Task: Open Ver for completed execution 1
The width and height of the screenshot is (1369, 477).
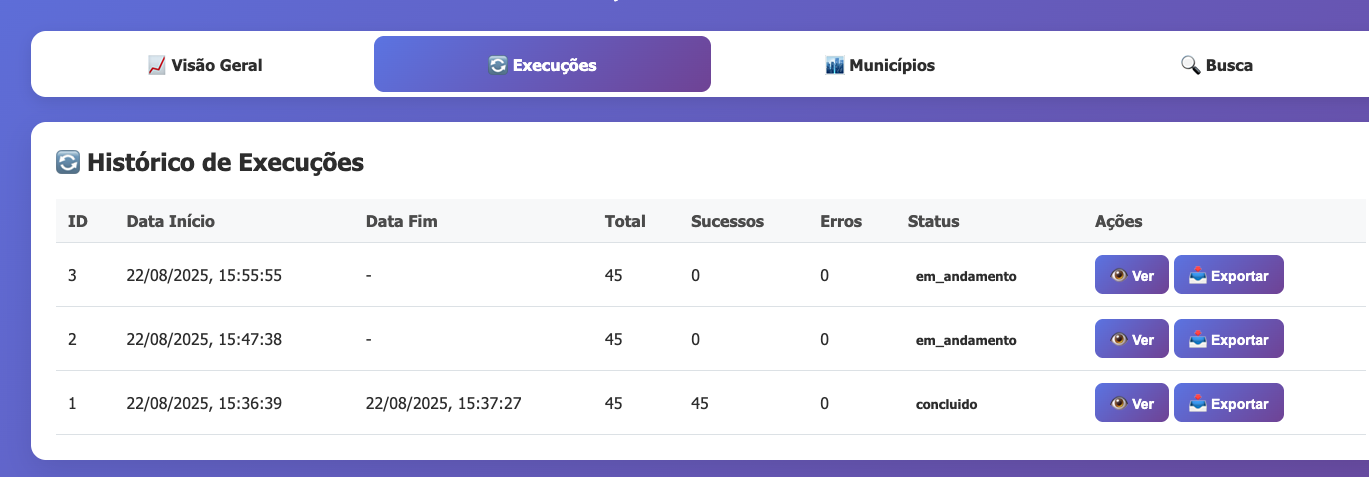Action: 1131,403
